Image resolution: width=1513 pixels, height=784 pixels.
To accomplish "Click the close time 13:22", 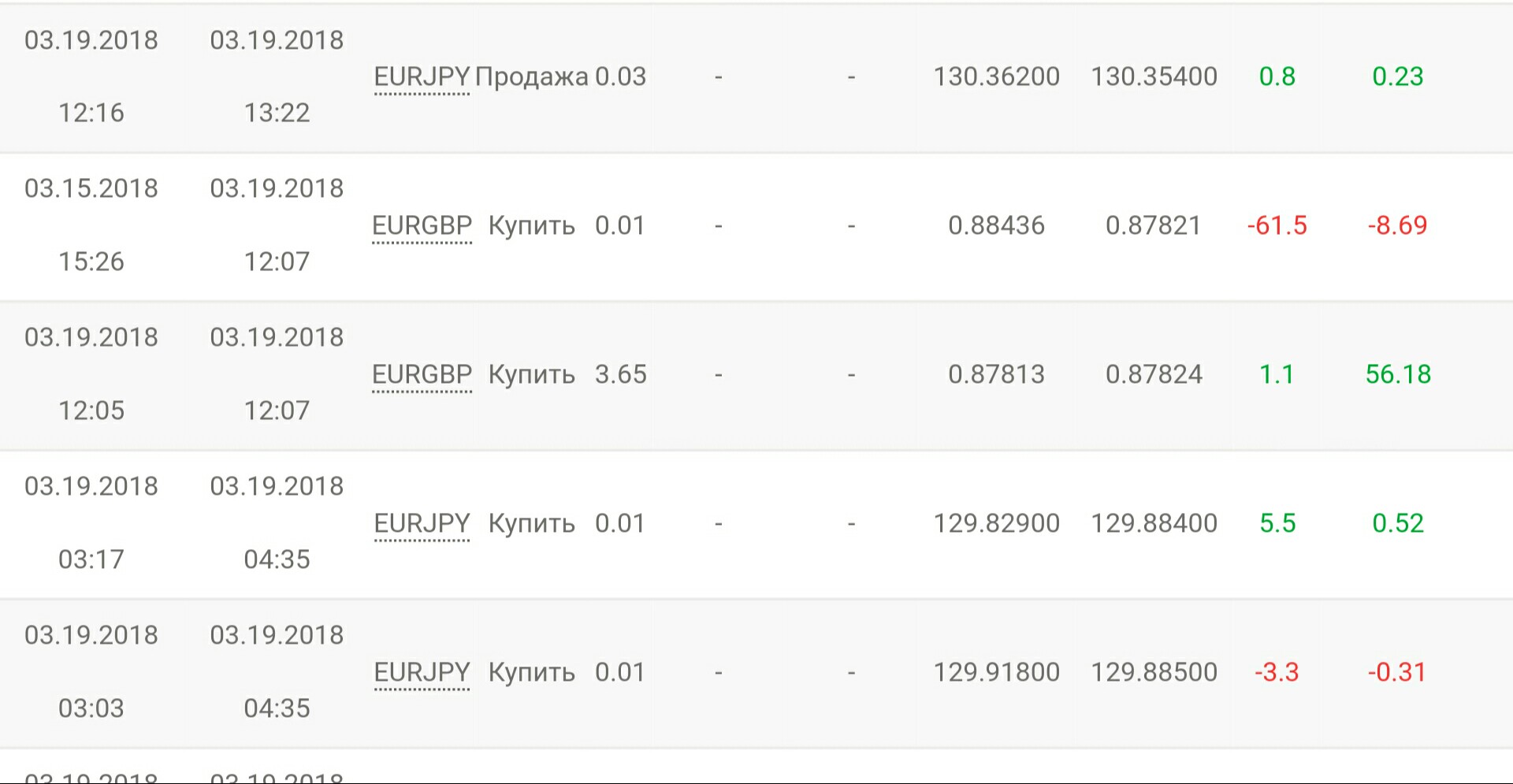I will [277, 113].
